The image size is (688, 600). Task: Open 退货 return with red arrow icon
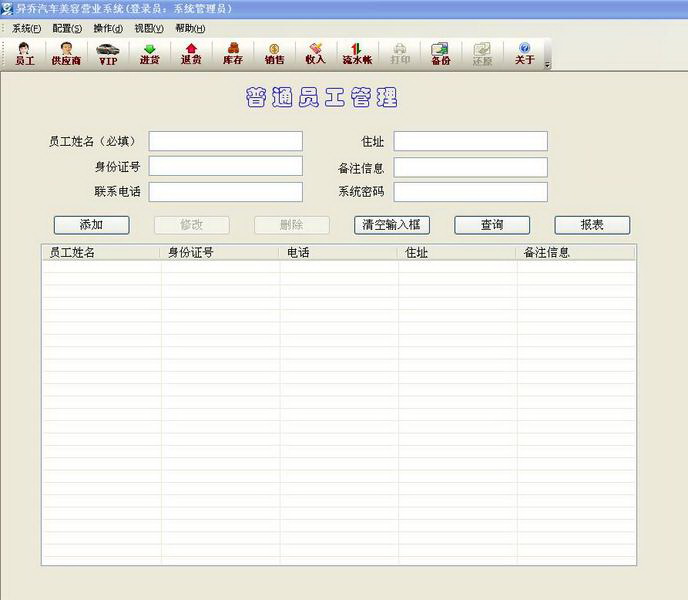coord(191,54)
